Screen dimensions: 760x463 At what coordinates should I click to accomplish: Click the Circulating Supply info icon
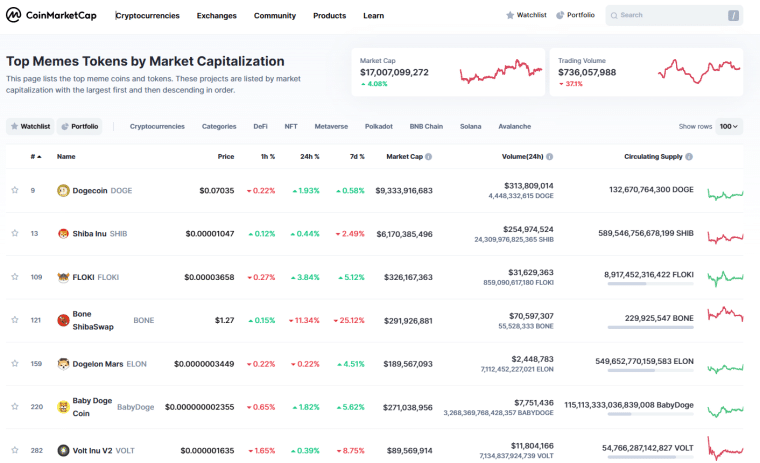(689, 157)
